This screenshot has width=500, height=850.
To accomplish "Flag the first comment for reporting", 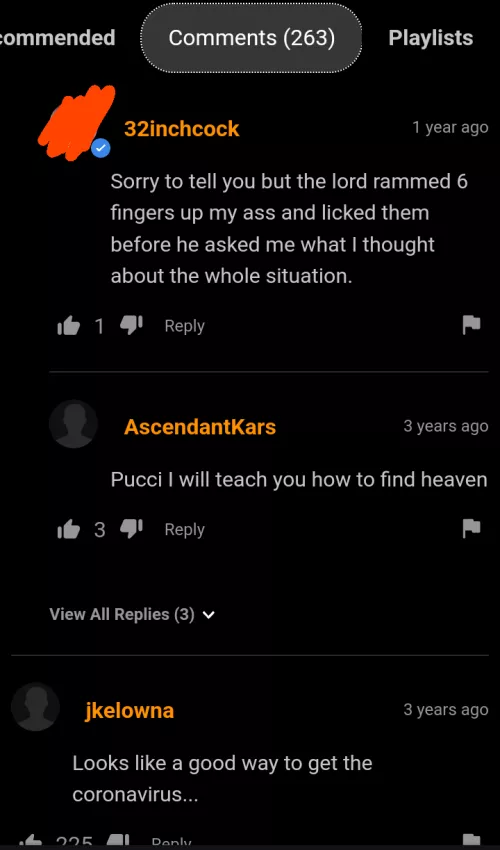I will (x=471, y=325).
